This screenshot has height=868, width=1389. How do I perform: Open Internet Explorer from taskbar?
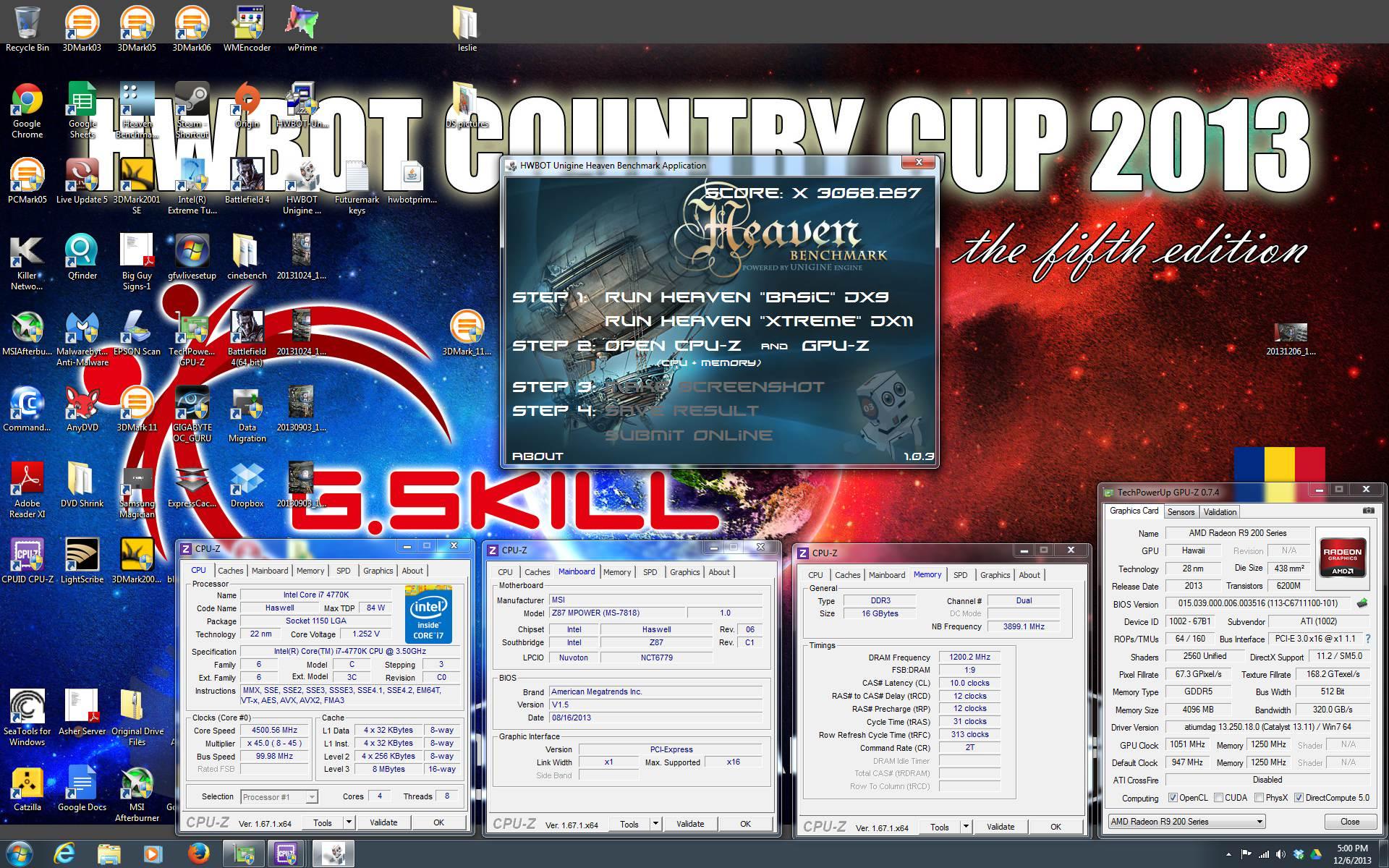tap(64, 854)
